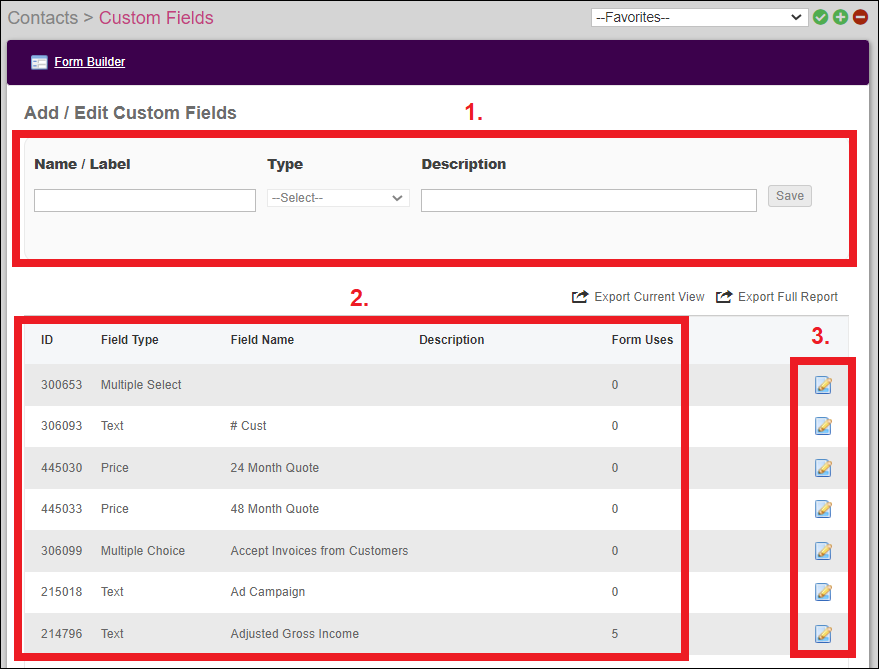The image size is (879, 669).
Task: Focus the Description text box
Action: point(588,201)
